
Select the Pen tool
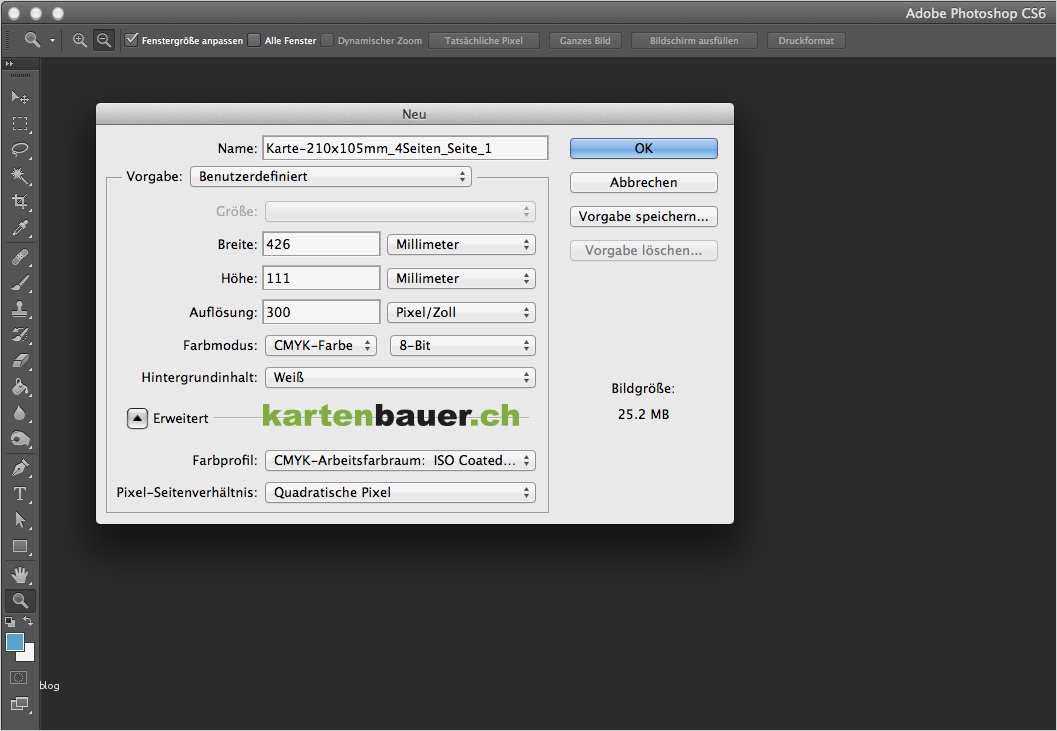(x=20, y=467)
